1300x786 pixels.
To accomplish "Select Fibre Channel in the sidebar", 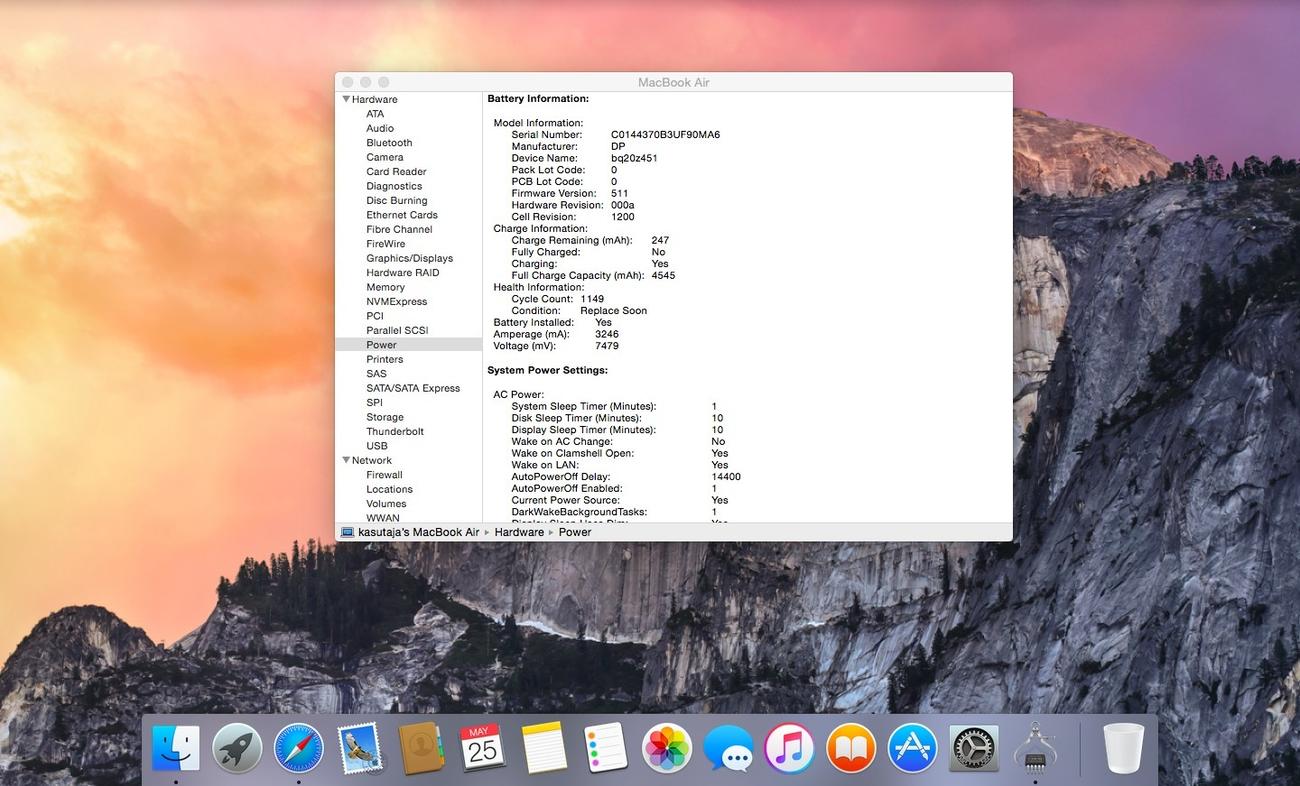I will 399,229.
